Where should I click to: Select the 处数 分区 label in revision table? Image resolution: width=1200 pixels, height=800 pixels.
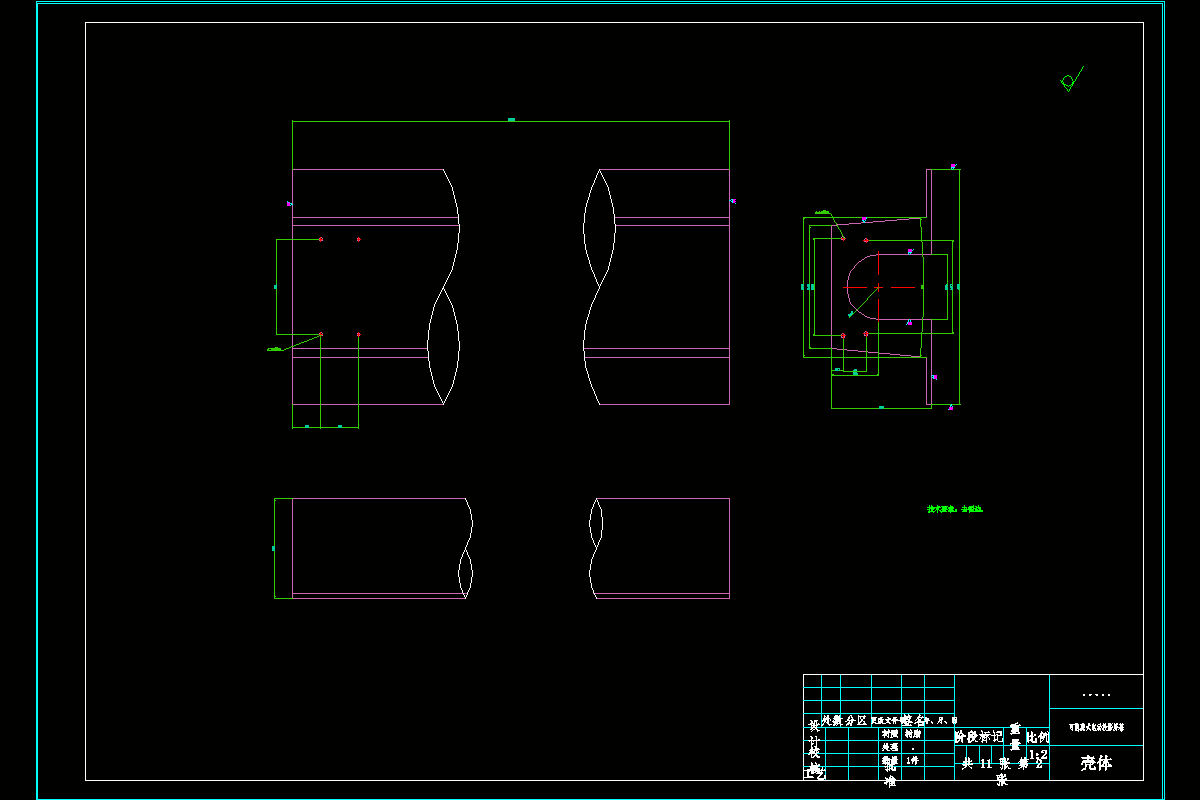844,720
